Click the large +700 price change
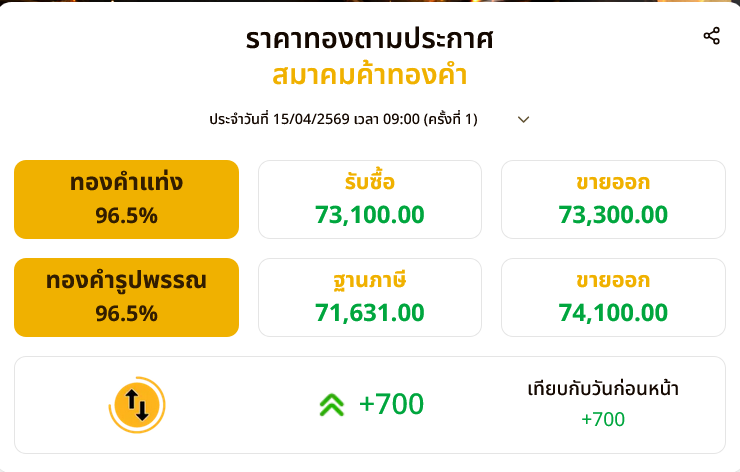This screenshot has height=472, width=740. pyautogui.click(x=391, y=404)
